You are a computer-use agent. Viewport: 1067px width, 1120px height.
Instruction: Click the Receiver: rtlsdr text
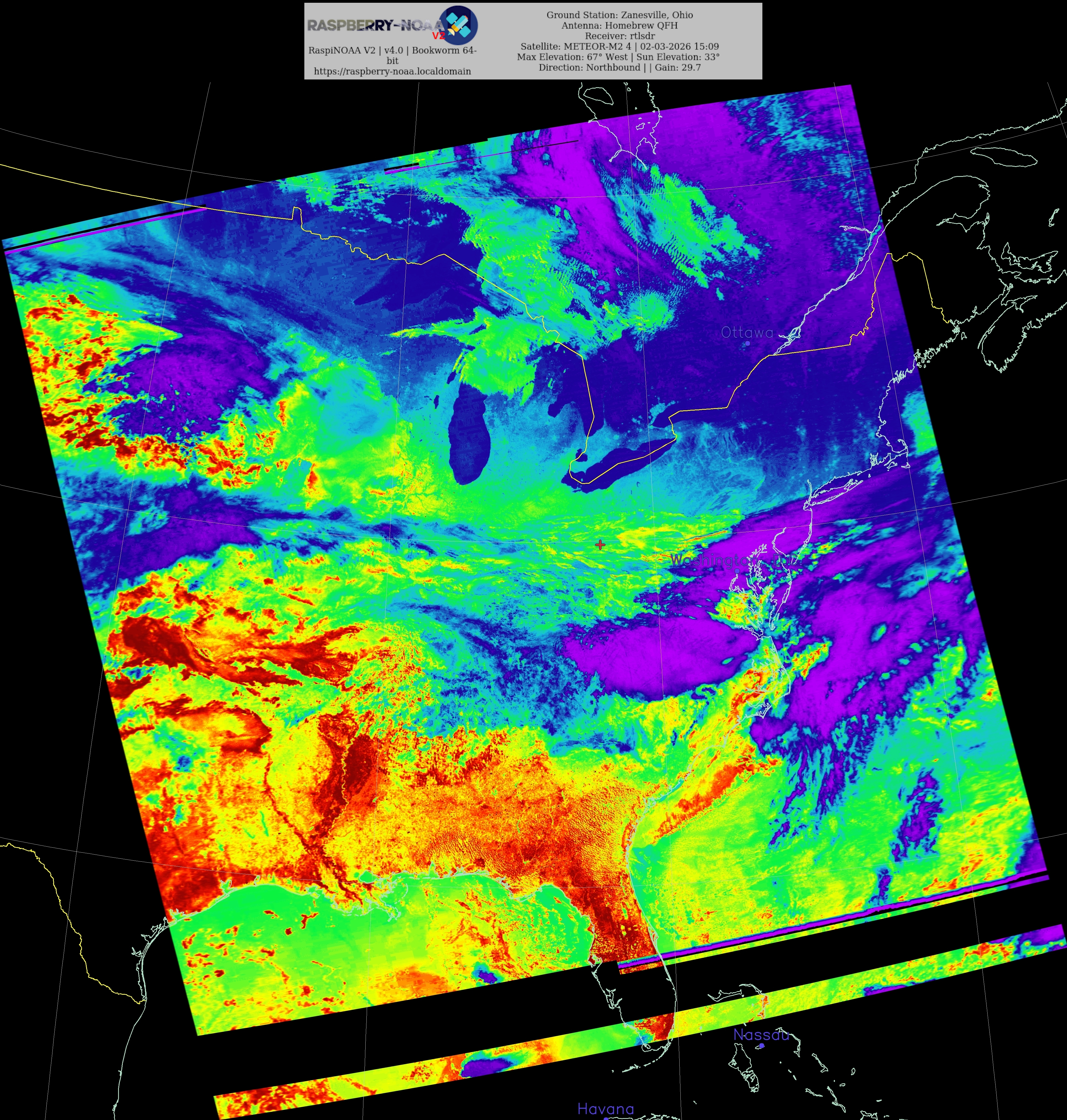tap(619, 36)
